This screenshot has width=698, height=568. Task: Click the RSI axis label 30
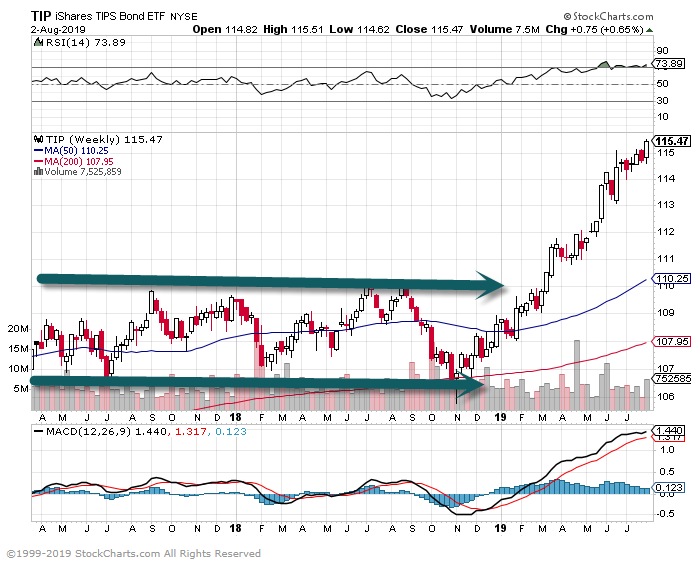(x=662, y=101)
